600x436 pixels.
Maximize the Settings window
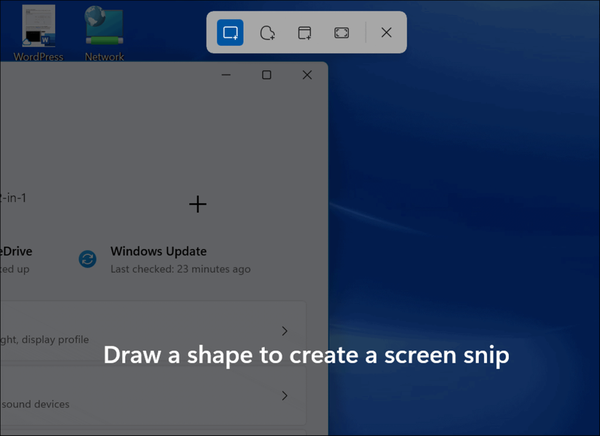coord(267,75)
